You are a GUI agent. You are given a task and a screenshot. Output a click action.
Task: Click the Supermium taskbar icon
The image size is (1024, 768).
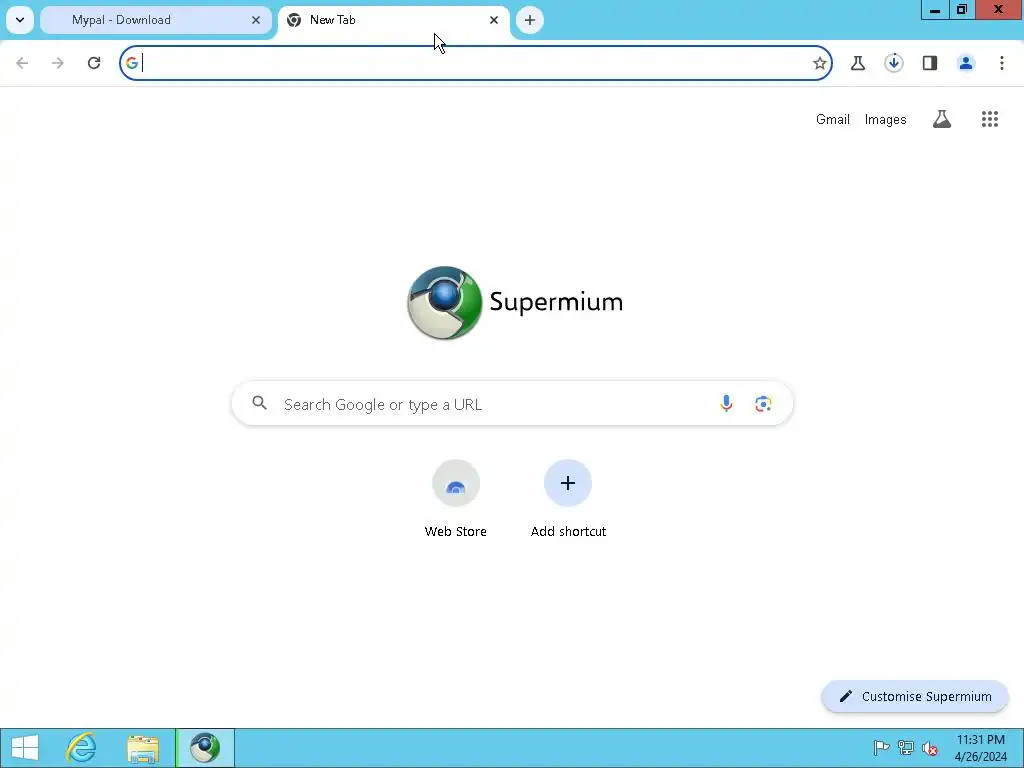point(205,748)
